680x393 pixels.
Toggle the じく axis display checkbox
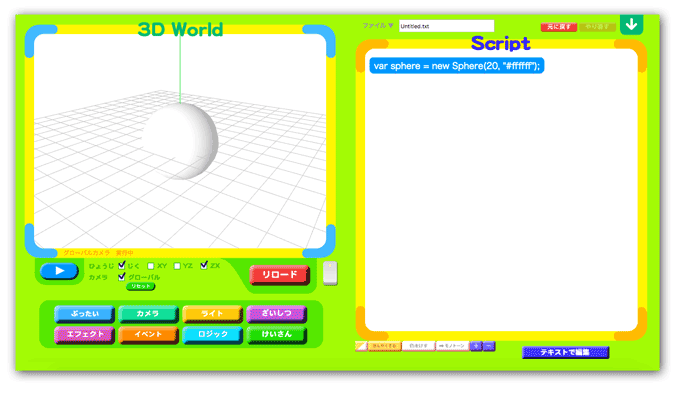tap(122, 265)
